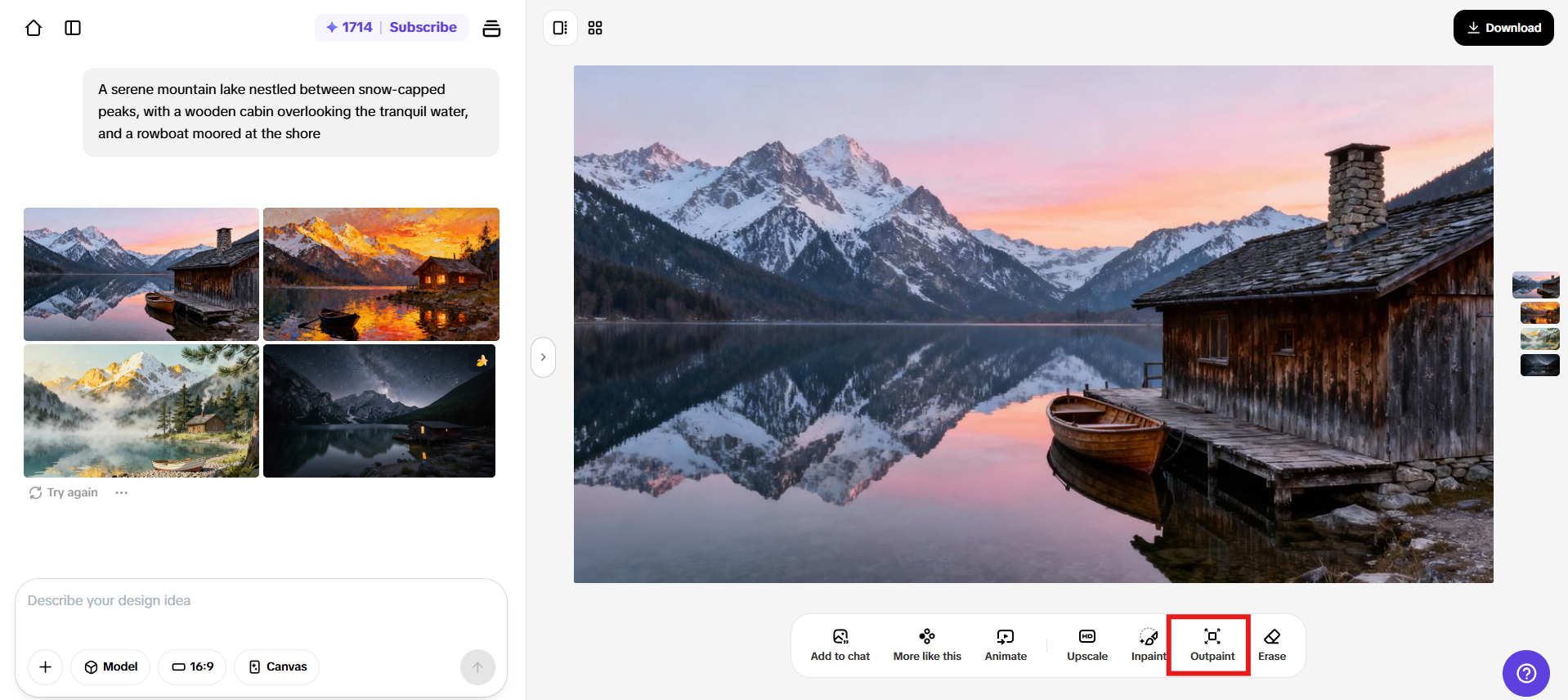The image size is (1568, 700).
Task: Open the starry night lake thumbnail in chat
Action: point(379,411)
